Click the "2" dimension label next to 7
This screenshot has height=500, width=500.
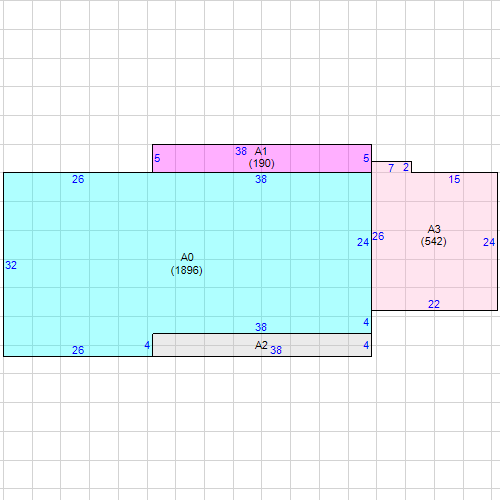pyautogui.click(x=406, y=167)
